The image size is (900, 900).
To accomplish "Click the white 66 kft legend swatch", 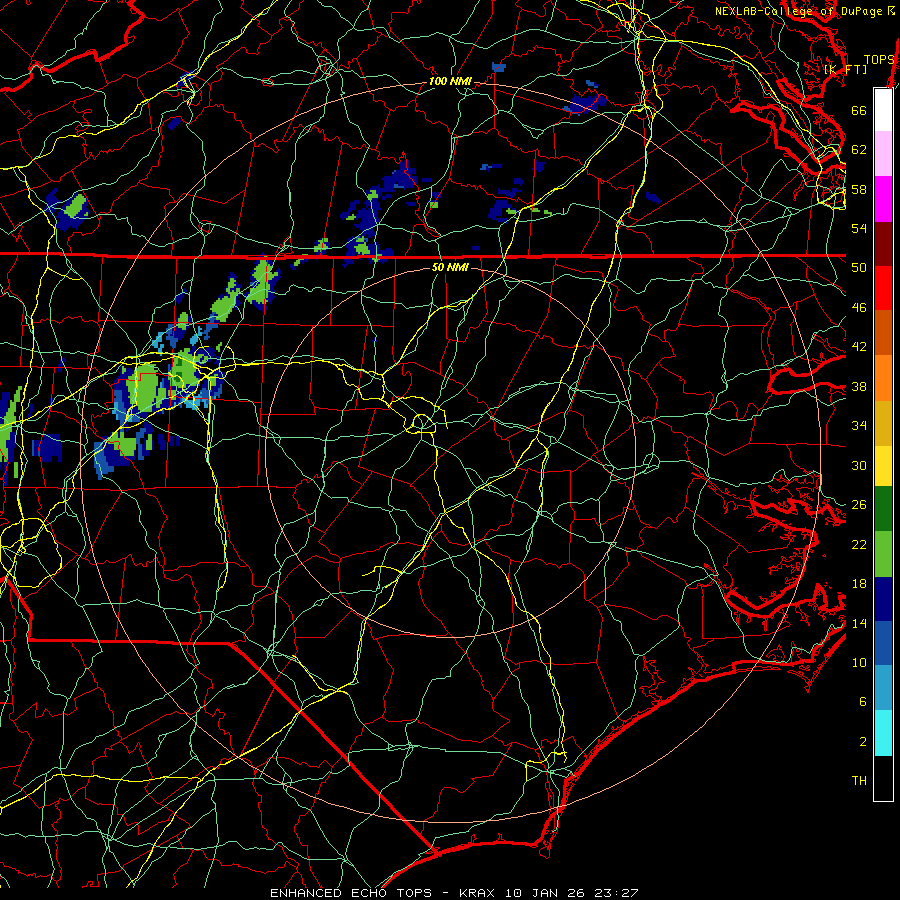I will tap(883, 110).
